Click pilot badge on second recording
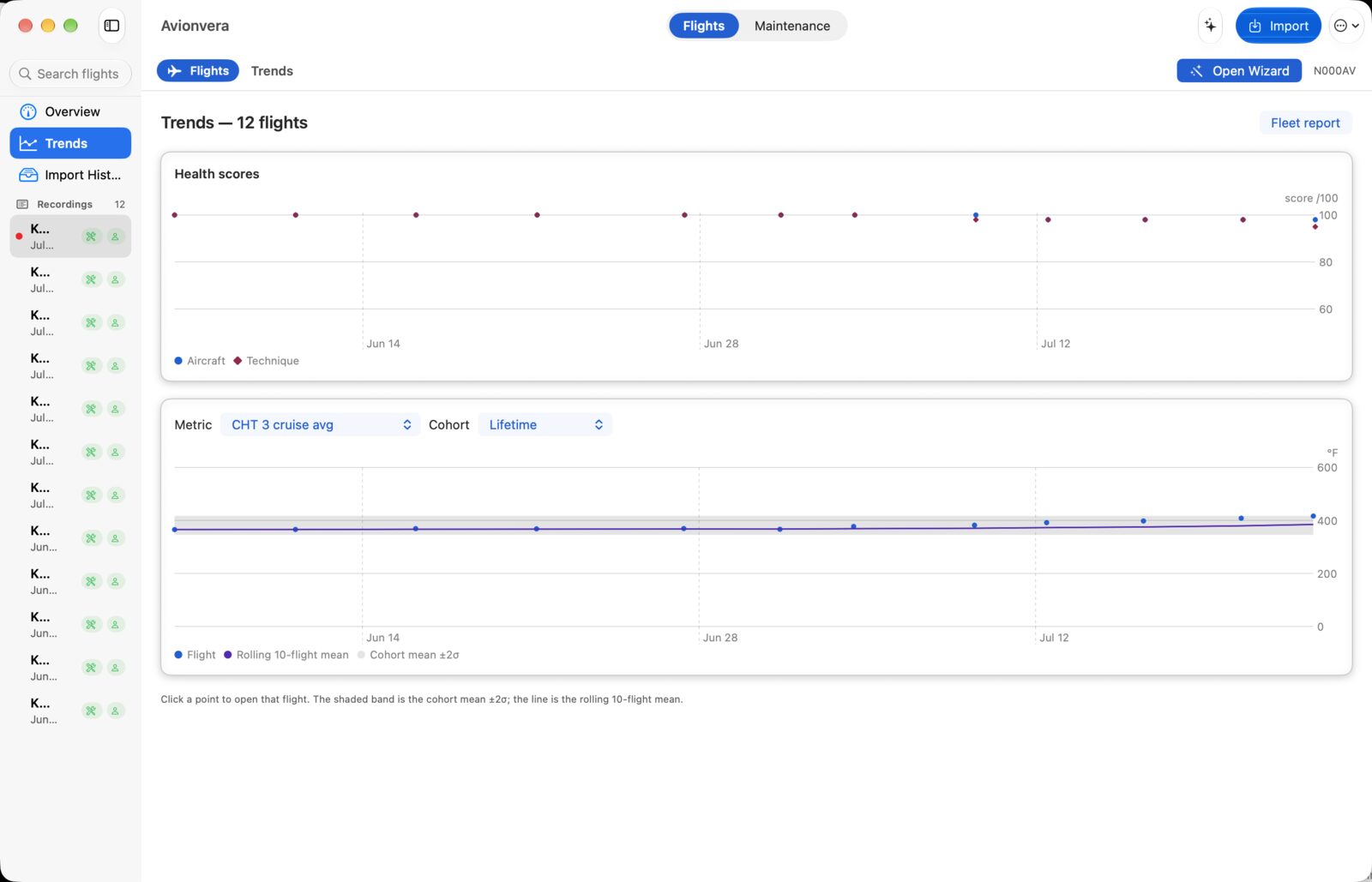This screenshot has width=1372, height=882. point(115,279)
